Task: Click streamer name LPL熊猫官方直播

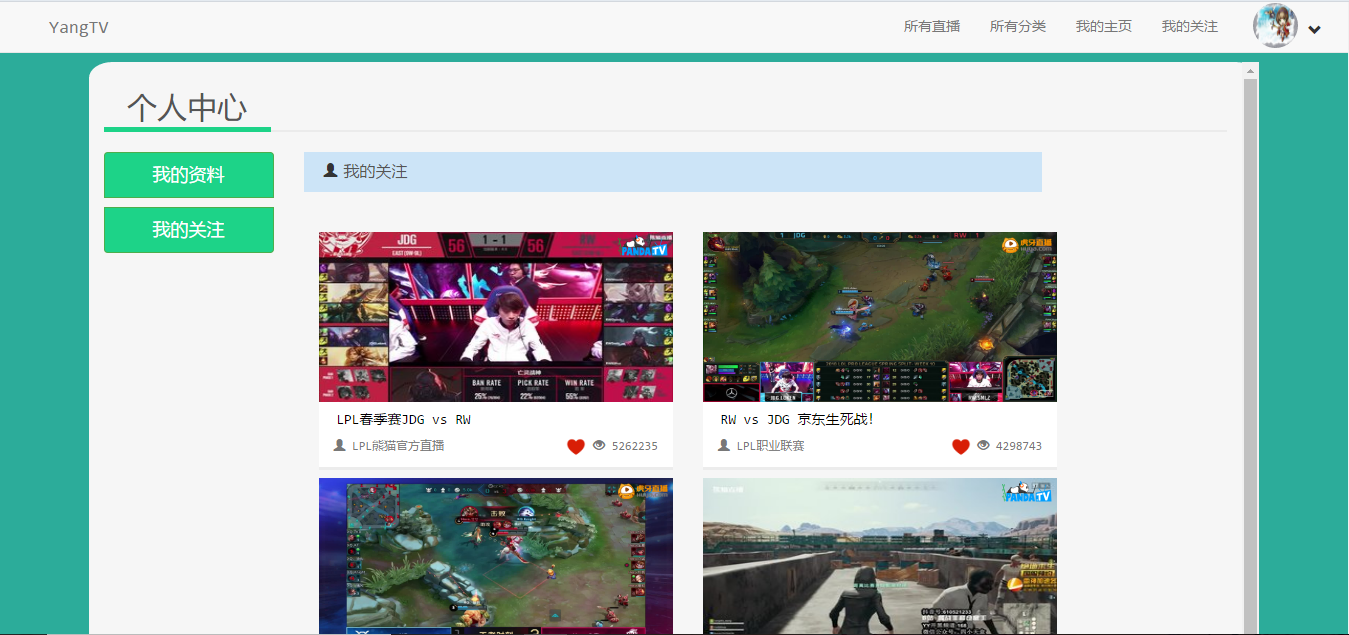Action: [398, 446]
